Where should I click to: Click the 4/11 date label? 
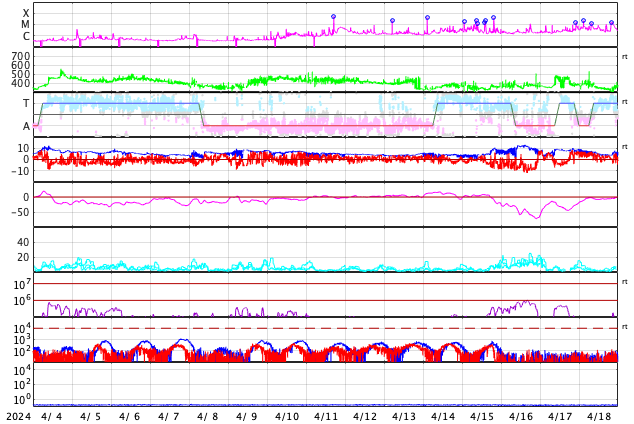[x=325, y=416]
